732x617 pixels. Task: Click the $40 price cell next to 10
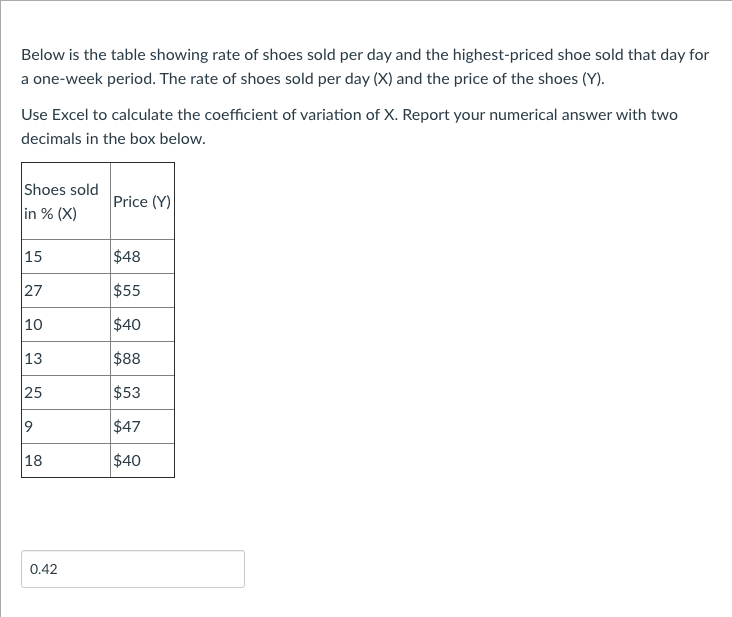pos(142,324)
